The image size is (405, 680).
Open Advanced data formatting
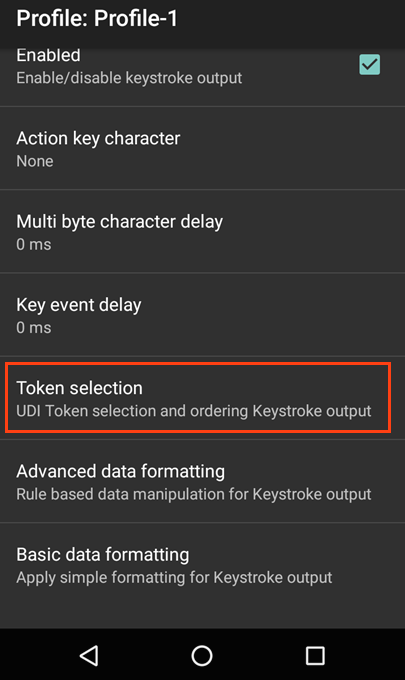click(202, 481)
